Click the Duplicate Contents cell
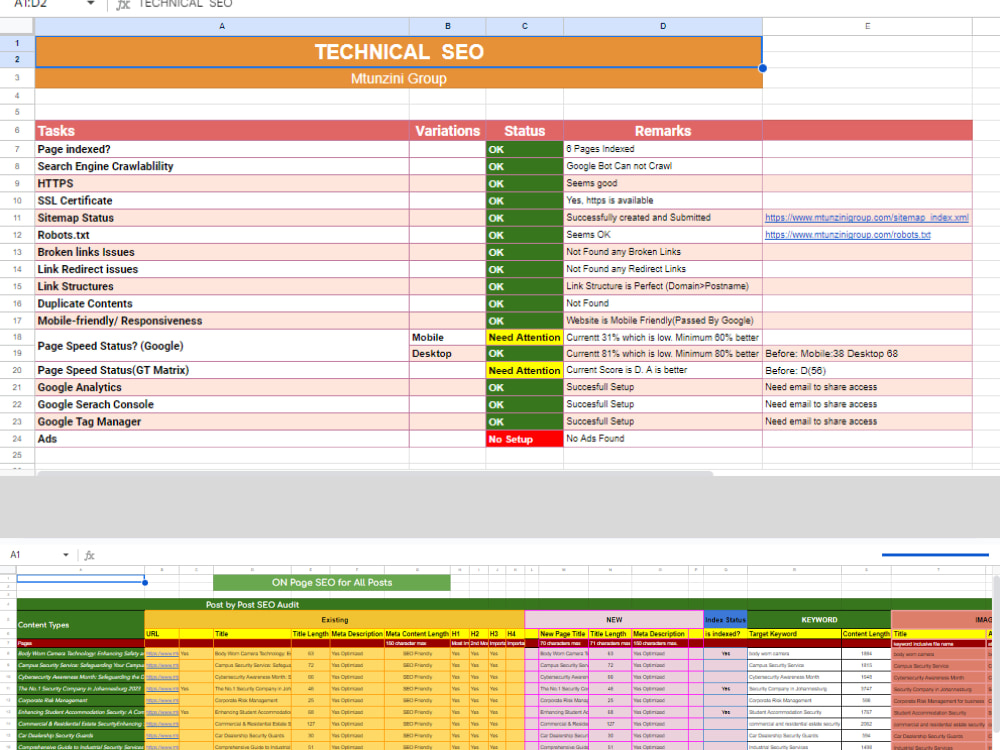The width and height of the screenshot is (1000, 750). 222,304
